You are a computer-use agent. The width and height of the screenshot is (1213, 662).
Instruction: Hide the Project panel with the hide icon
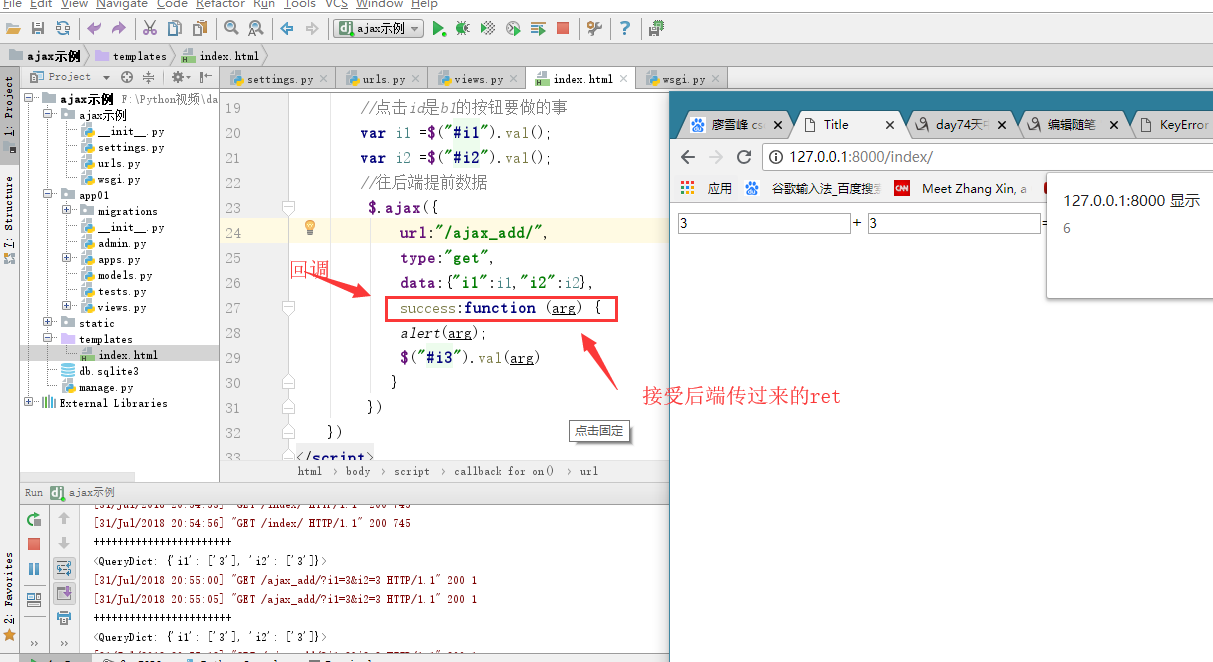click(x=206, y=77)
